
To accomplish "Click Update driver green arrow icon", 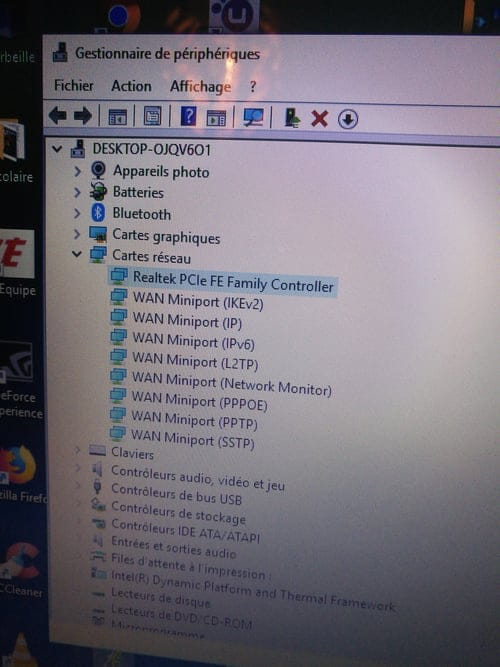I will coord(292,118).
